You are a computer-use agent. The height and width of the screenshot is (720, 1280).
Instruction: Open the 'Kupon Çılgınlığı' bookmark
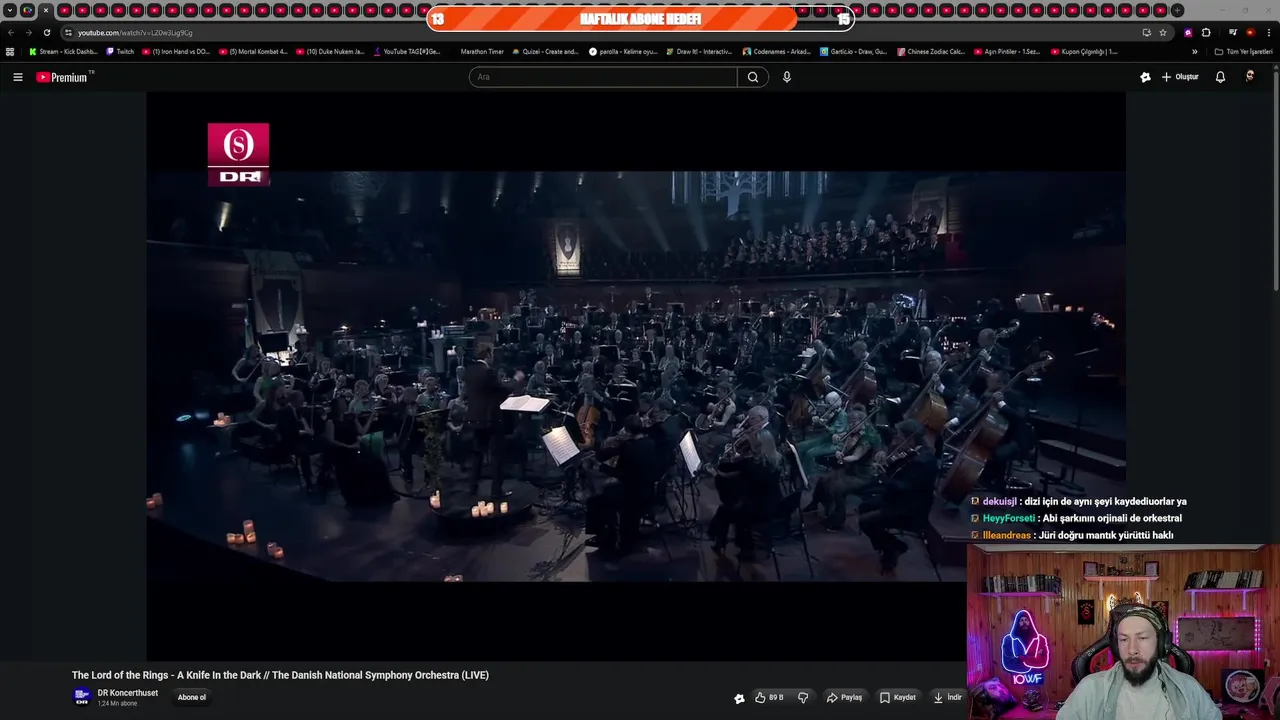point(1084,52)
